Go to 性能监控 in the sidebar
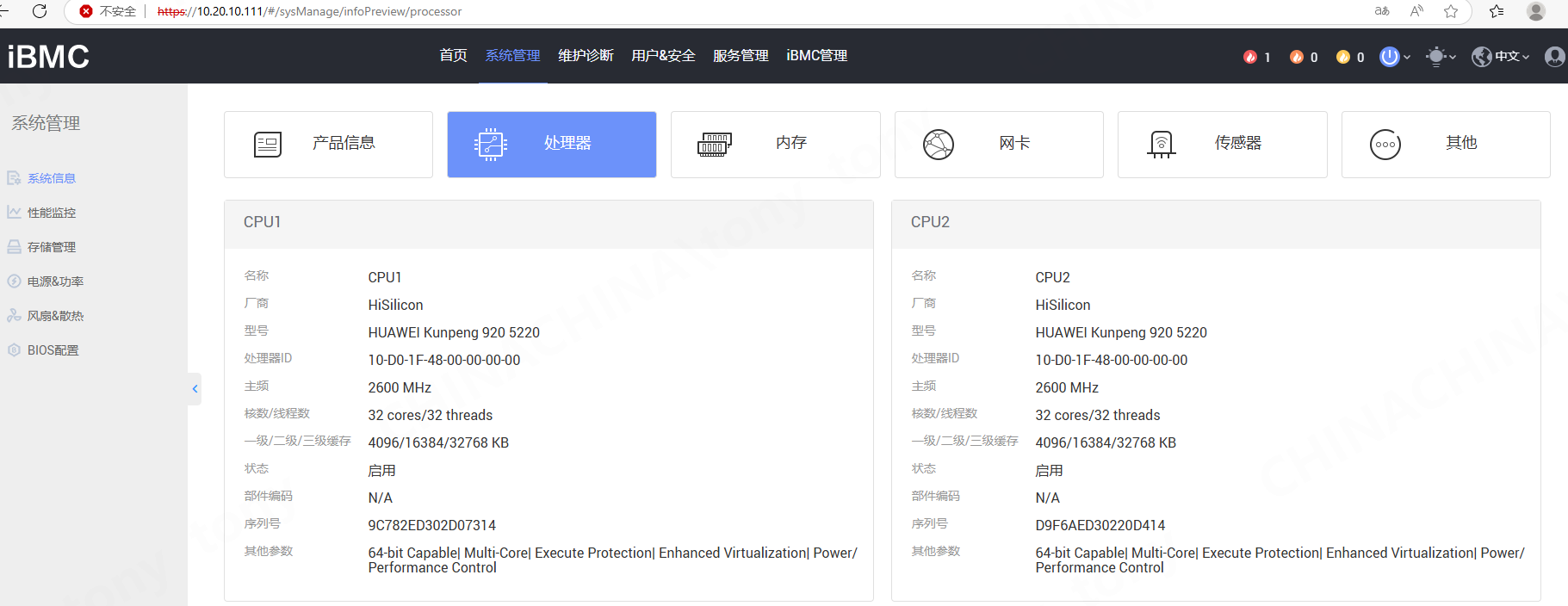 52,213
